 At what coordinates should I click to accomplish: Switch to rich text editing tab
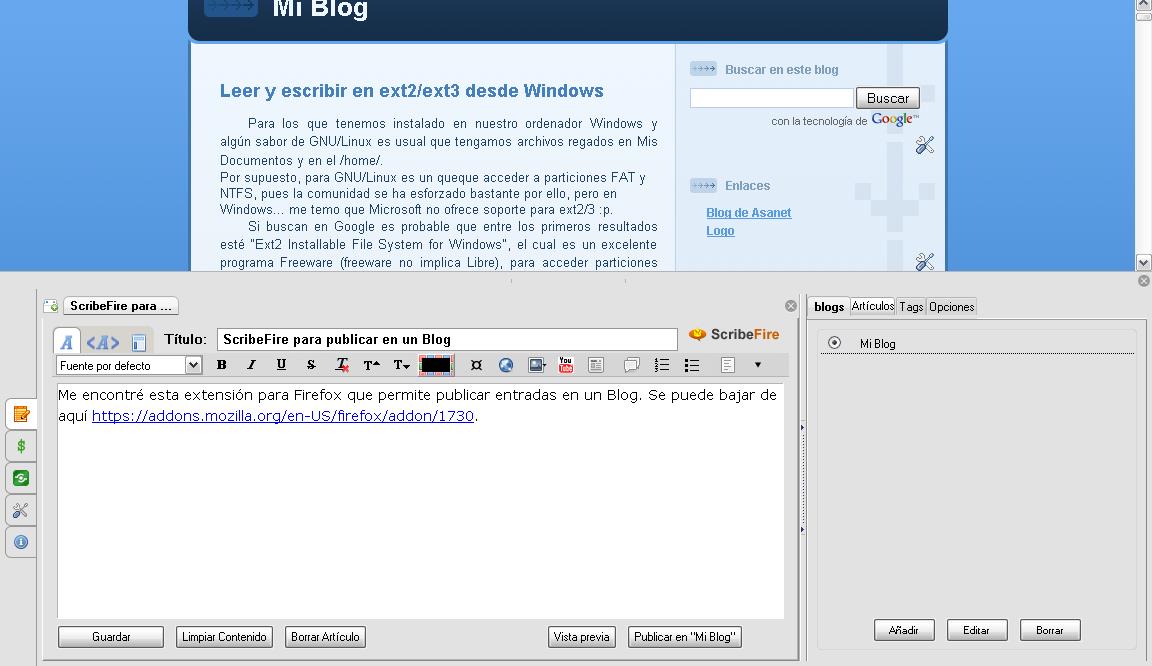66,342
